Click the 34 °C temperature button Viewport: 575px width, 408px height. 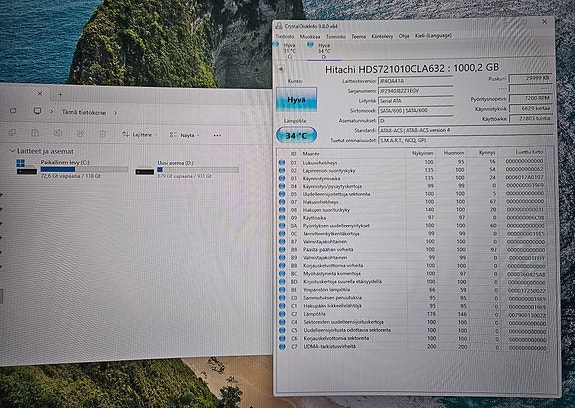coord(296,136)
